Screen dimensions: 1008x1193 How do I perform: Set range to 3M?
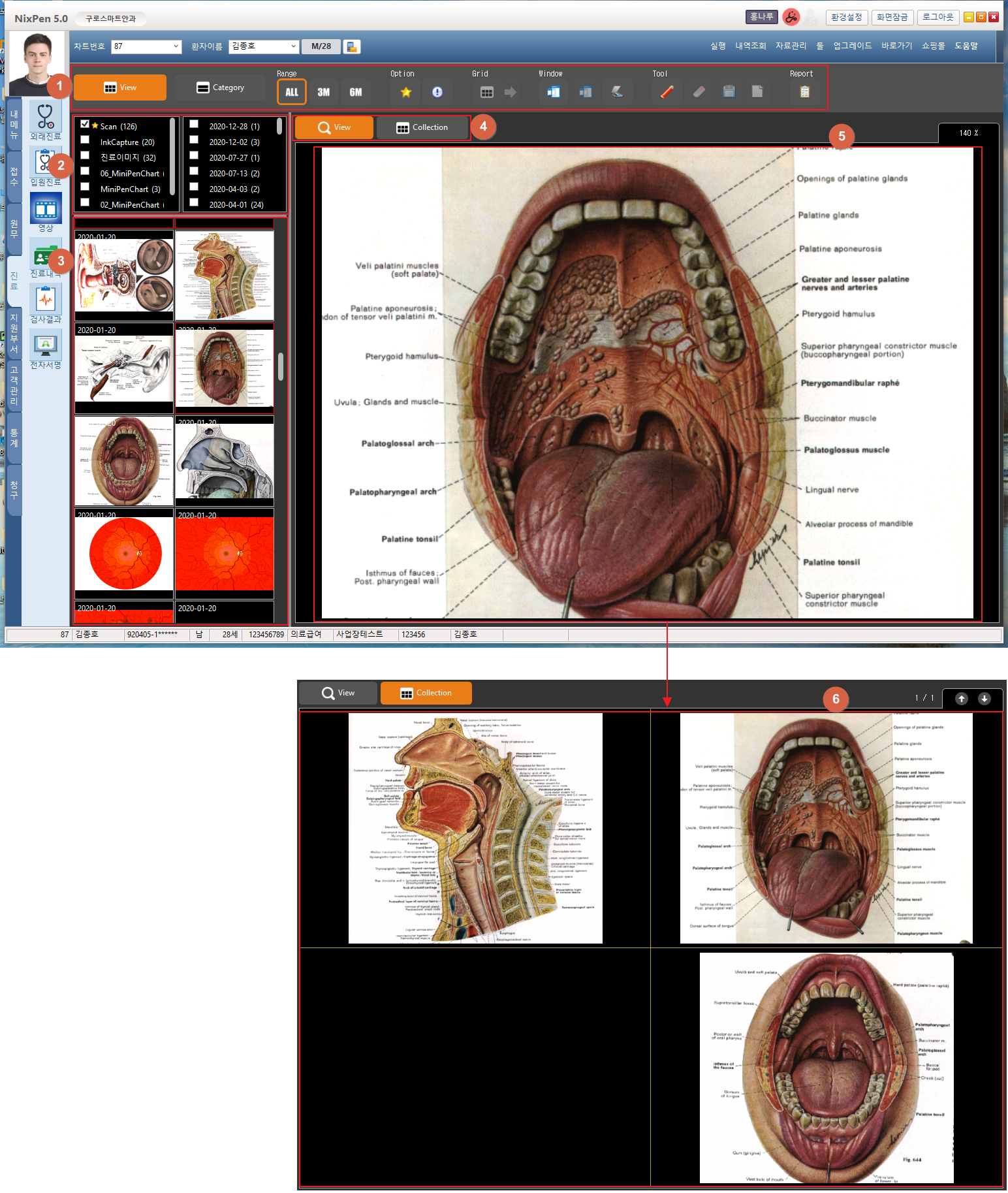323,92
